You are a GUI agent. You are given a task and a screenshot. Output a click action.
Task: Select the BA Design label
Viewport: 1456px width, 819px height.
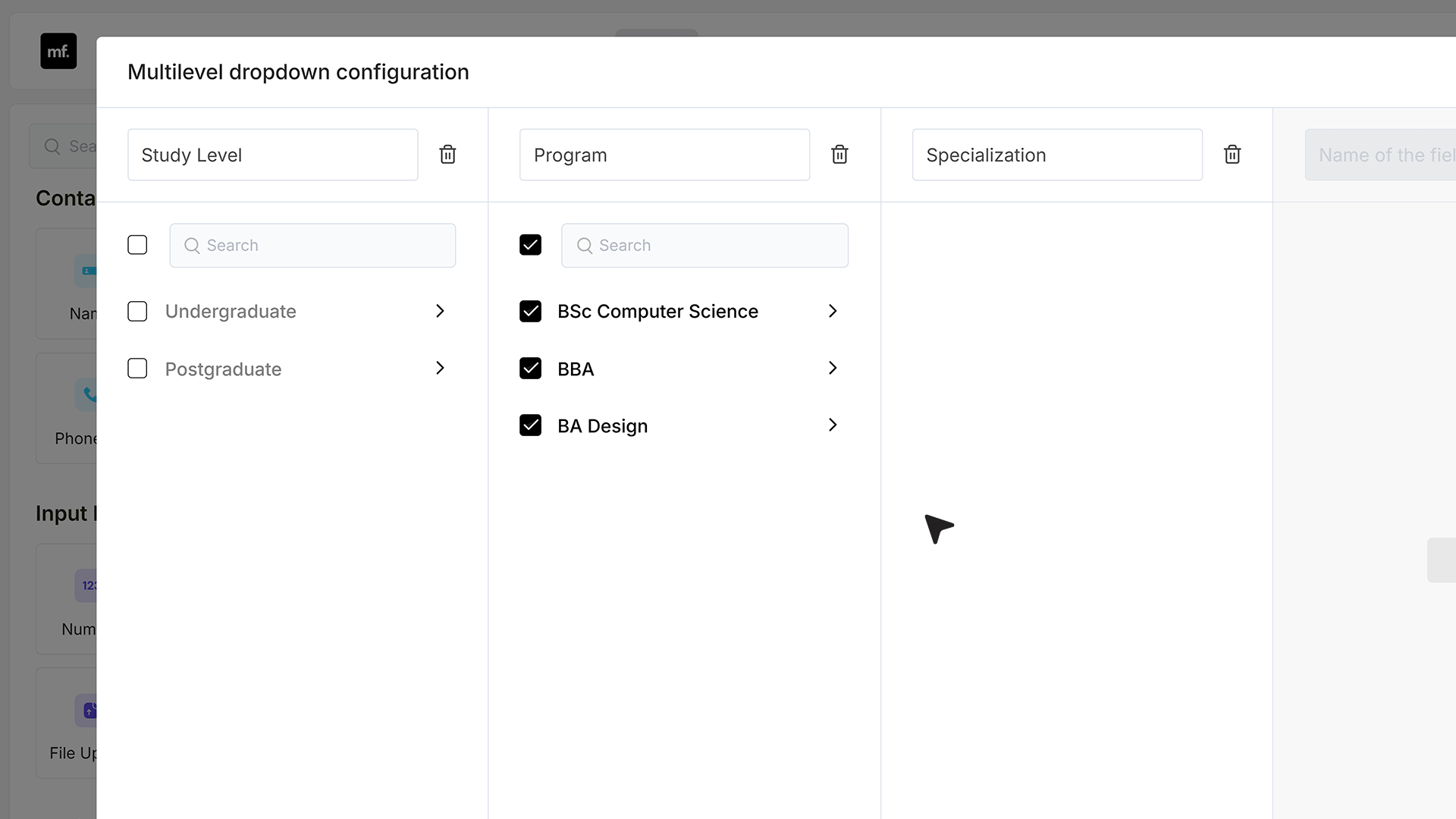(x=602, y=426)
